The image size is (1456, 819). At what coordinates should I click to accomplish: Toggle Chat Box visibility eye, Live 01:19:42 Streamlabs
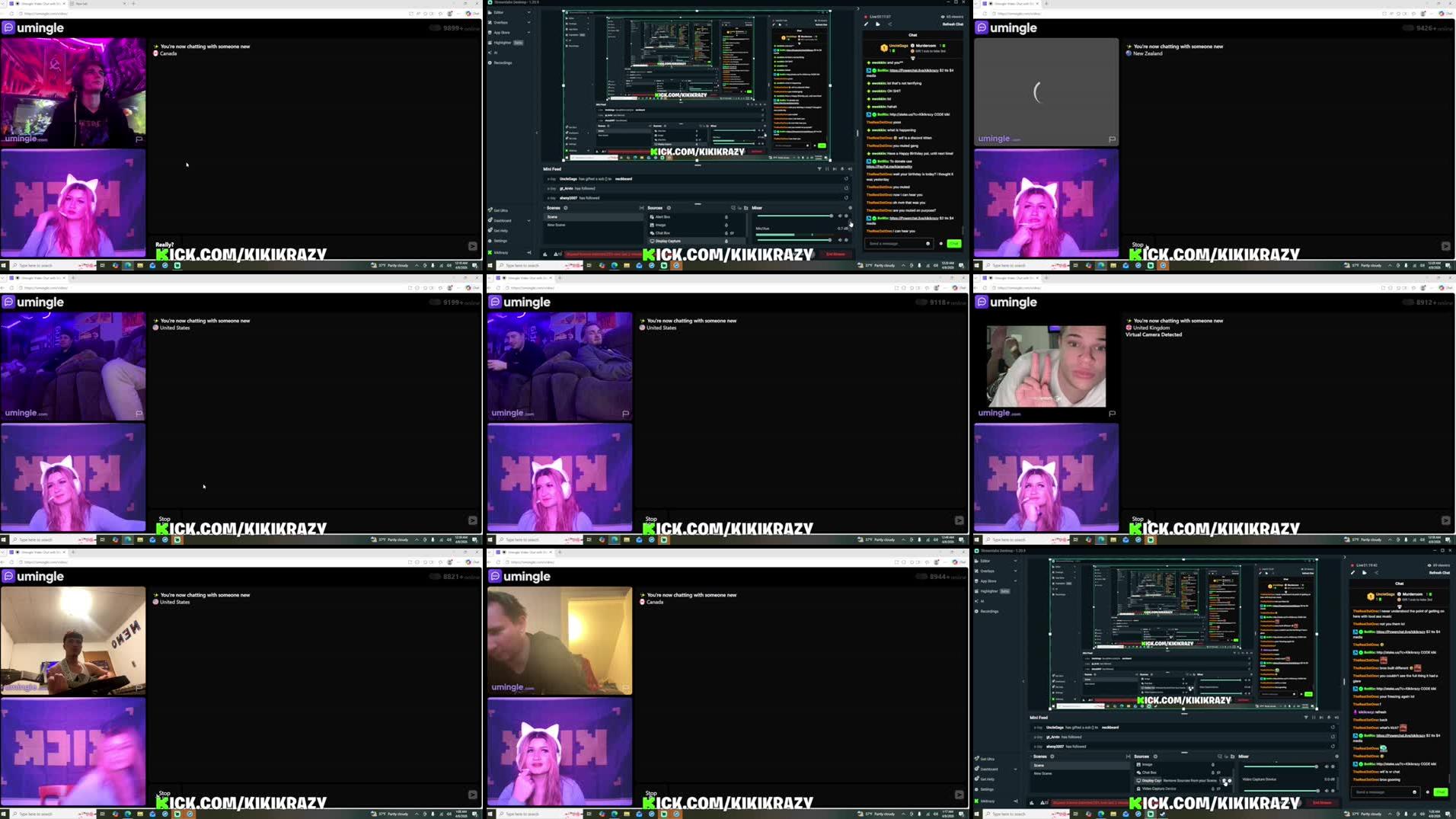(x=1219, y=773)
